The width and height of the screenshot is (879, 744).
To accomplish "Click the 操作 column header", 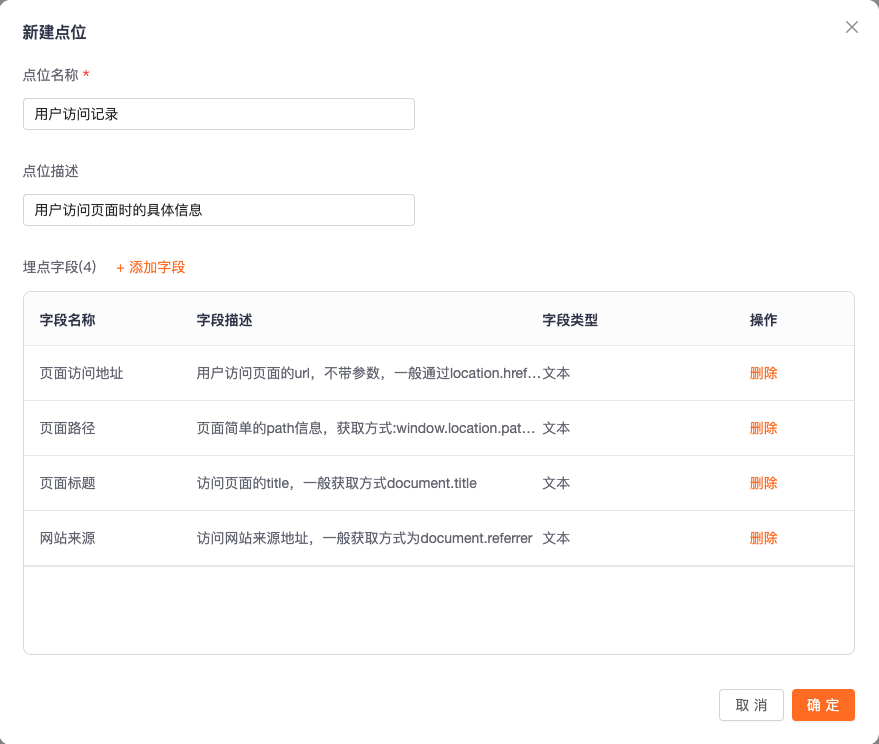I will click(763, 320).
